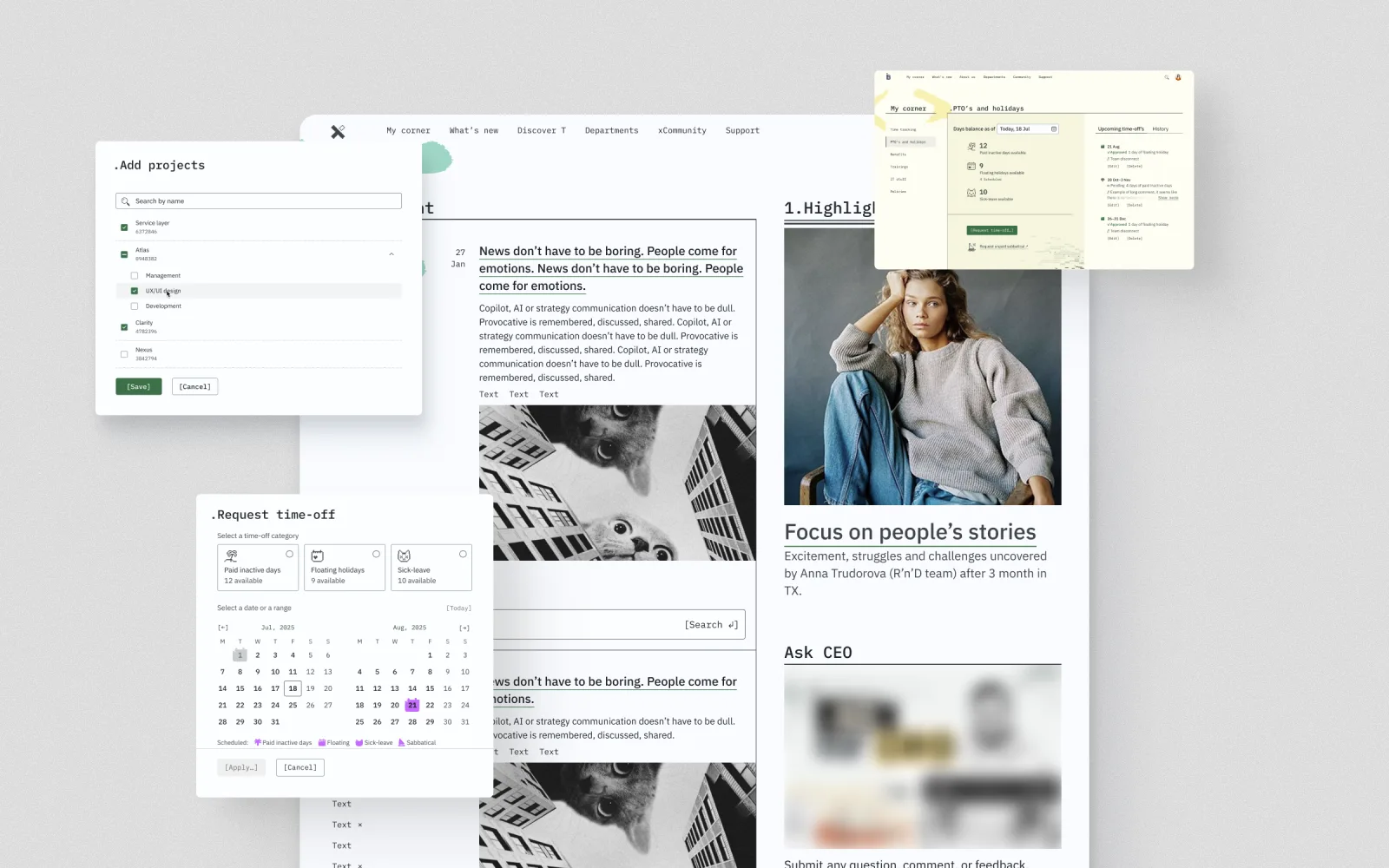Click sailboat icon beside Request unpaid sabbatical
Image resolution: width=1389 pixels, height=868 pixels.
pyautogui.click(x=971, y=247)
